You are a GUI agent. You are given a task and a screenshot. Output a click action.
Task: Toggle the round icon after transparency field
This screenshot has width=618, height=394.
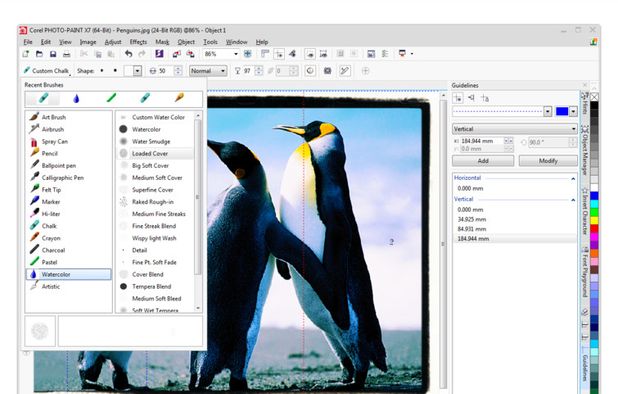[310, 71]
